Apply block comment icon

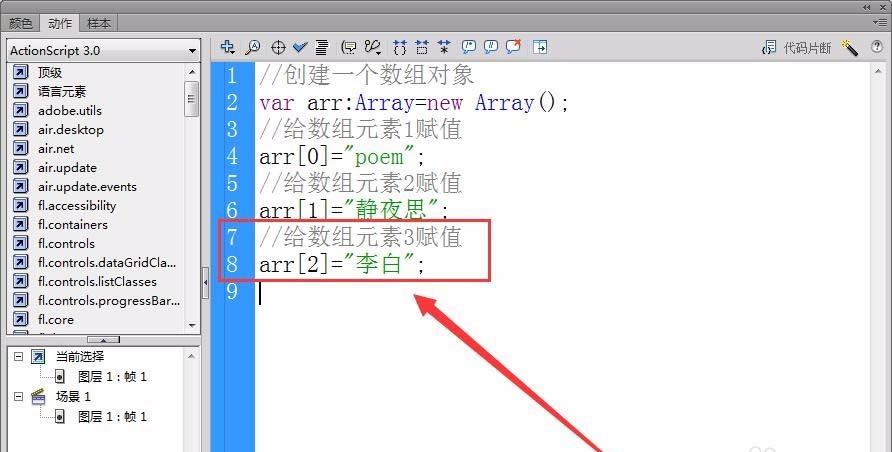coord(469,47)
